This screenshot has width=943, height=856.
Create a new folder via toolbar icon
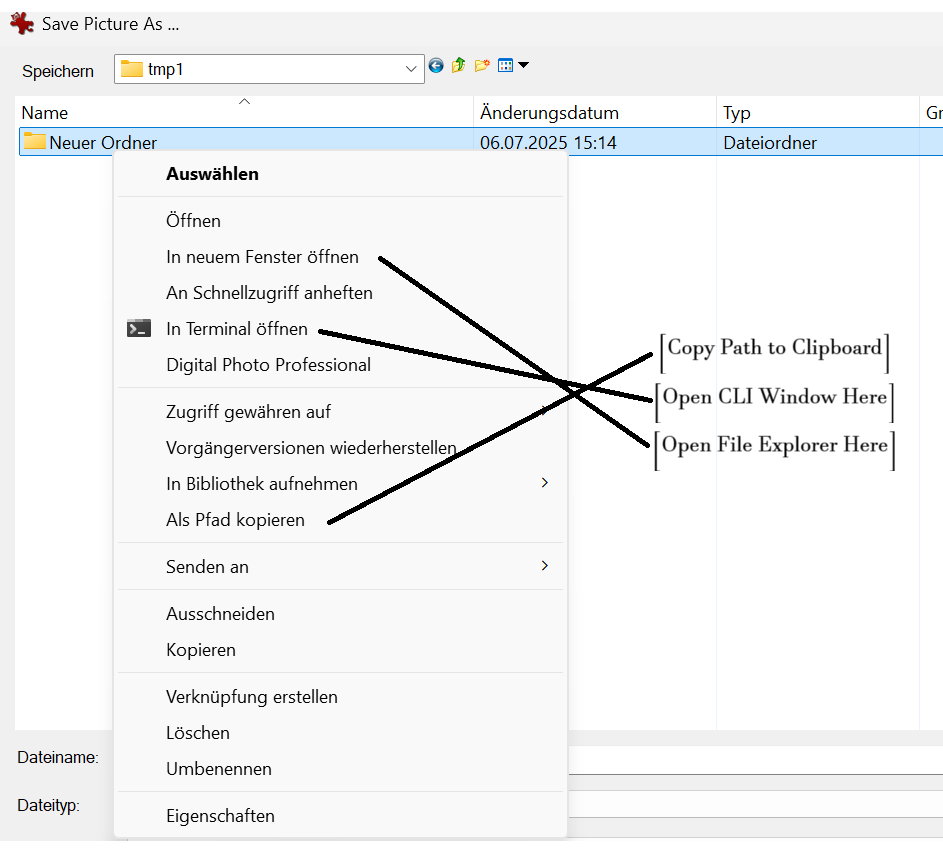pos(482,66)
